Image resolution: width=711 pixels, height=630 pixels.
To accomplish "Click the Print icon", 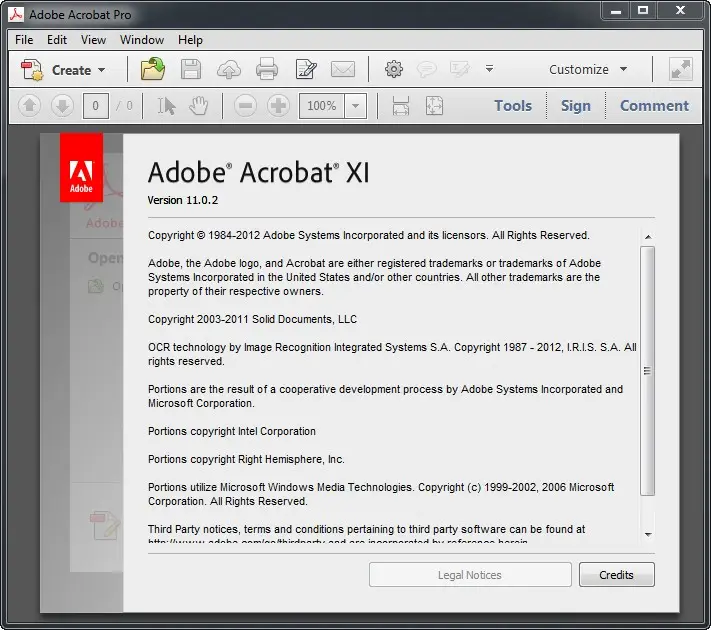I will pyautogui.click(x=267, y=69).
